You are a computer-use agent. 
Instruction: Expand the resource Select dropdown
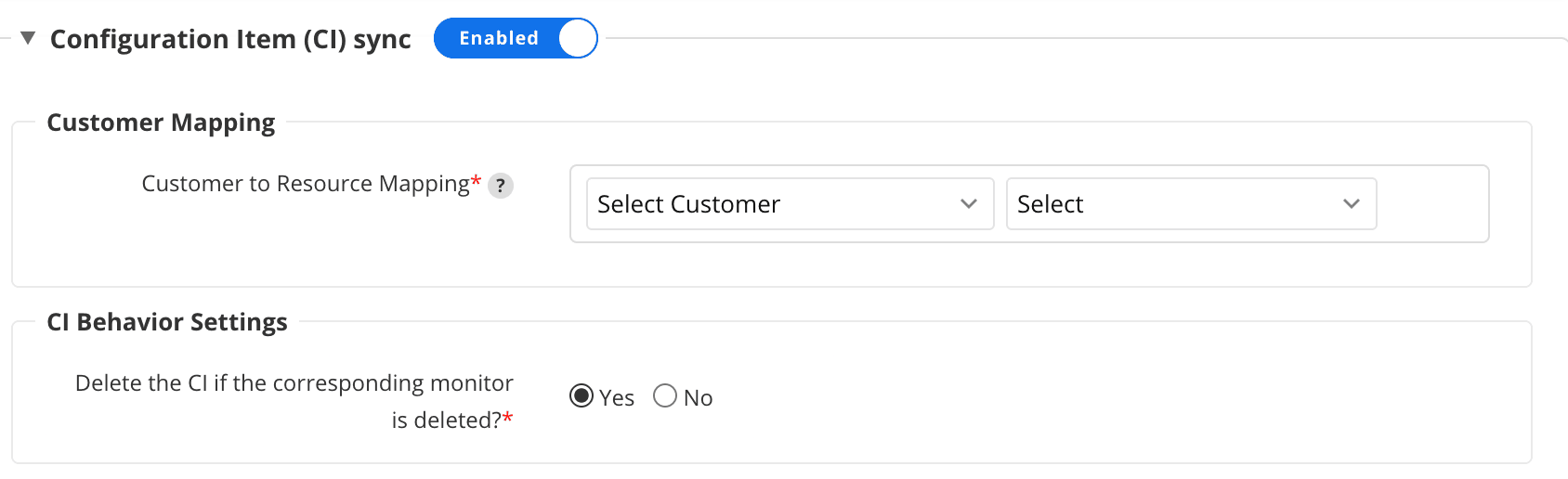[x=1191, y=204]
